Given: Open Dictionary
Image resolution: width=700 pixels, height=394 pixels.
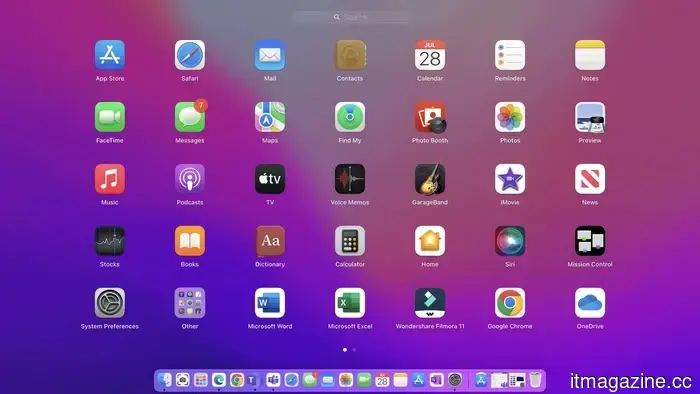Looking at the screenshot, I should click(x=270, y=241).
